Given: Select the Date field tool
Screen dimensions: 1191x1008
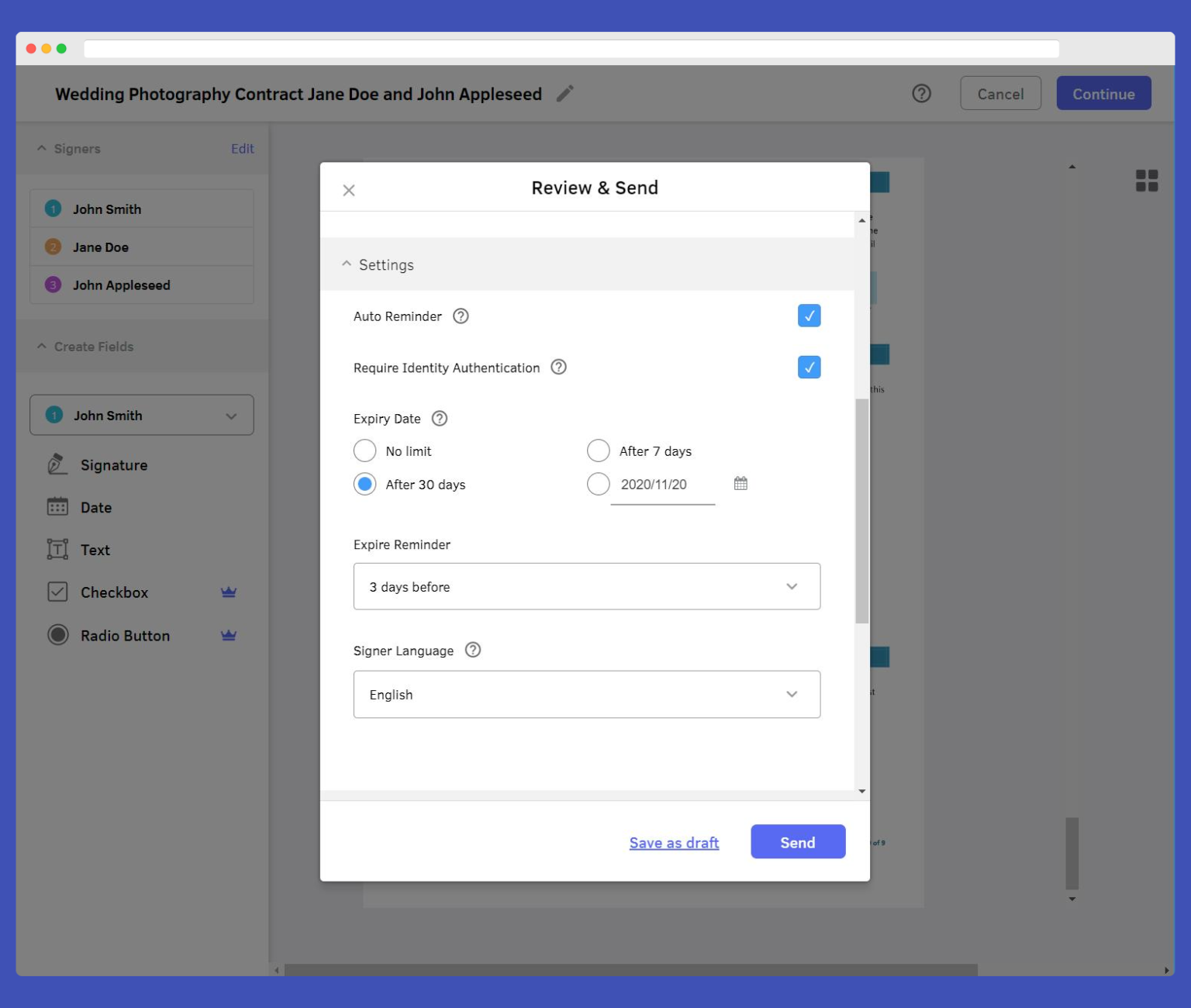Looking at the screenshot, I should click(x=95, y=507).
